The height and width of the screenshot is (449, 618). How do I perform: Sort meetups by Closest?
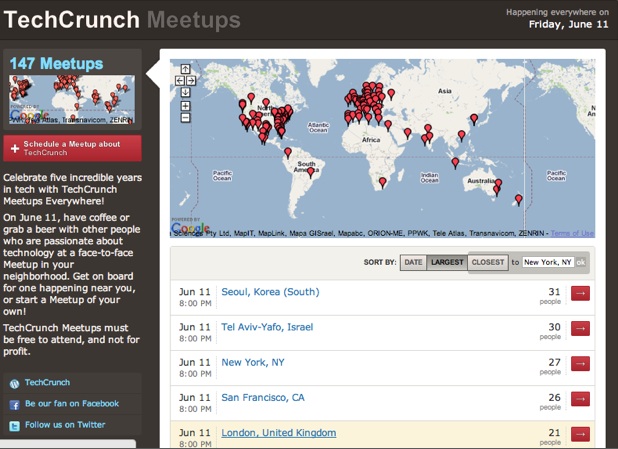click(x=488, y=263)
